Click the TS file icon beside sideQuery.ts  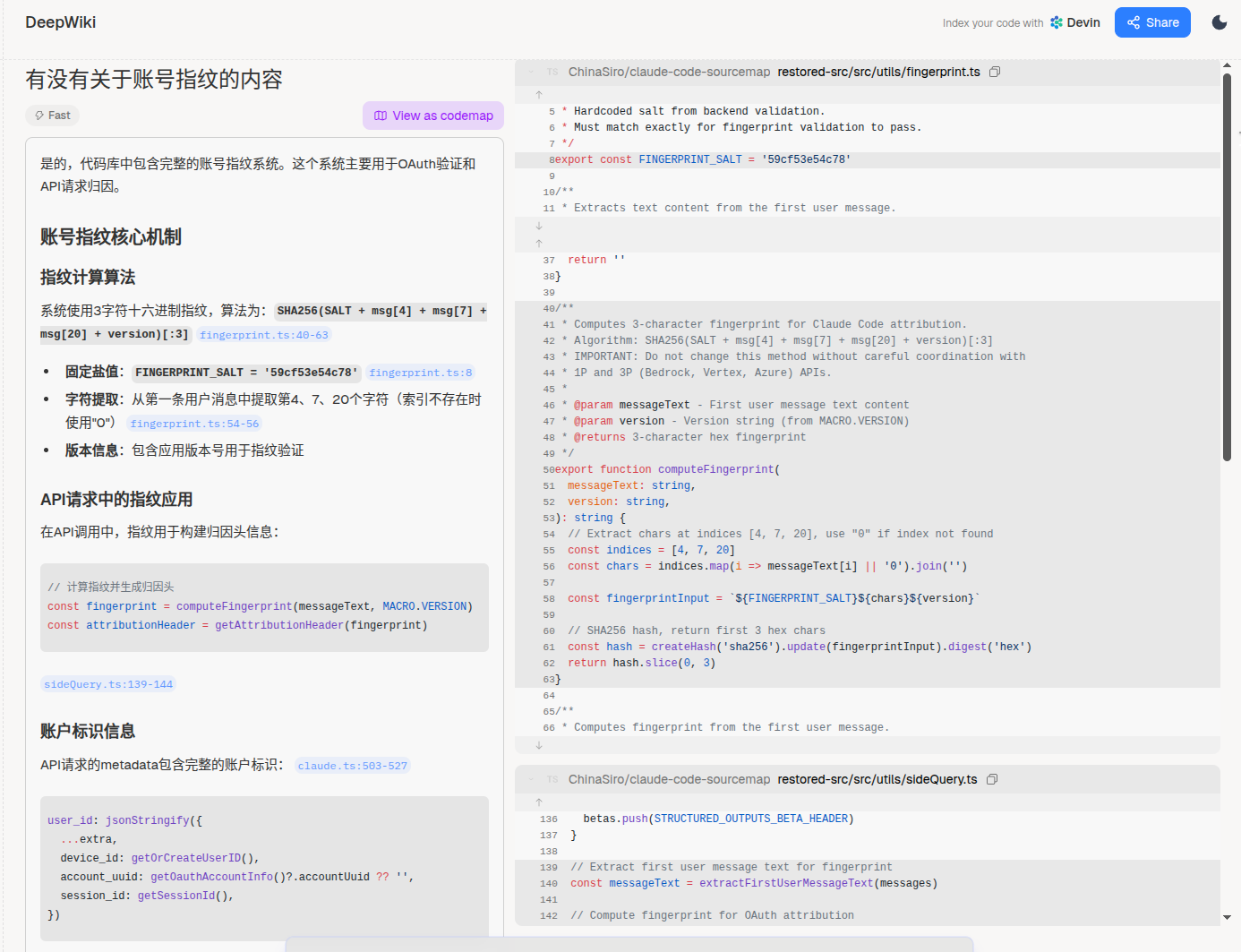552,779
